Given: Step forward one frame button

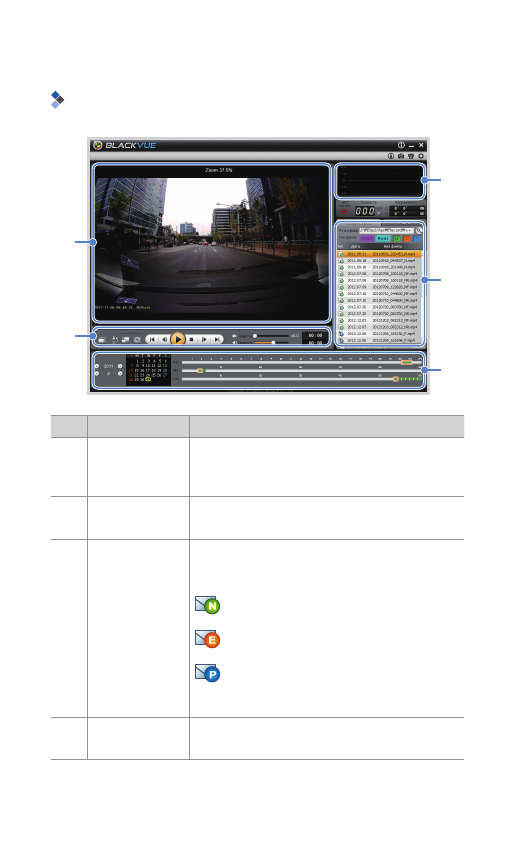Looking at the screenshot, I should (204, 339).
